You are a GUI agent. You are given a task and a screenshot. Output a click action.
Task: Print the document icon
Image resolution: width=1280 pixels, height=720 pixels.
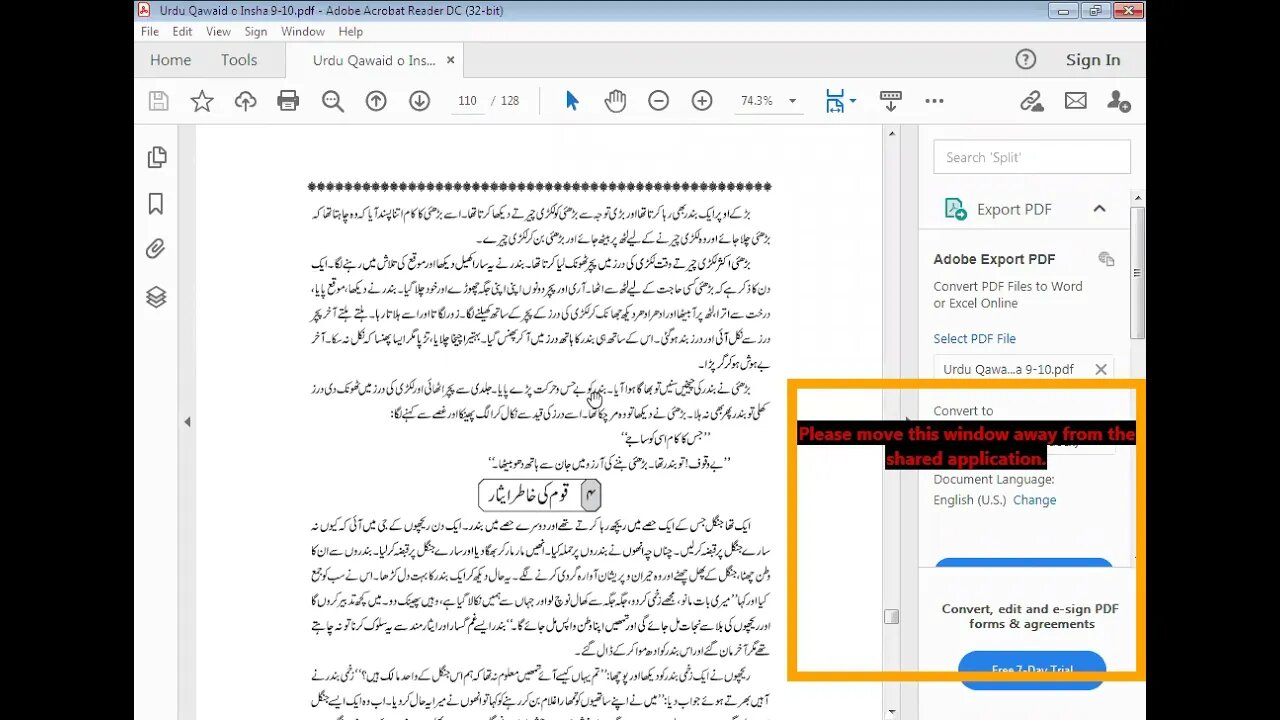point(288,101)
